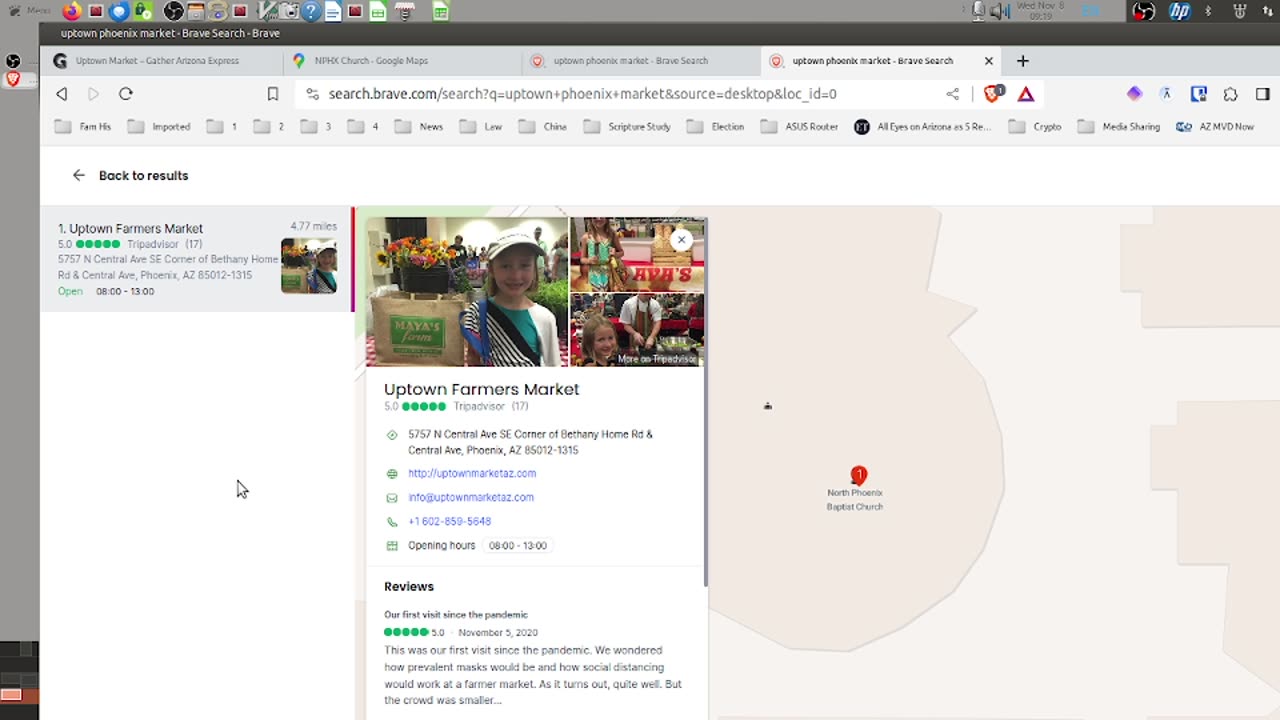Bookmark this page using bookmark icon
Screen dimensions: 1280x720
point(273,94)
